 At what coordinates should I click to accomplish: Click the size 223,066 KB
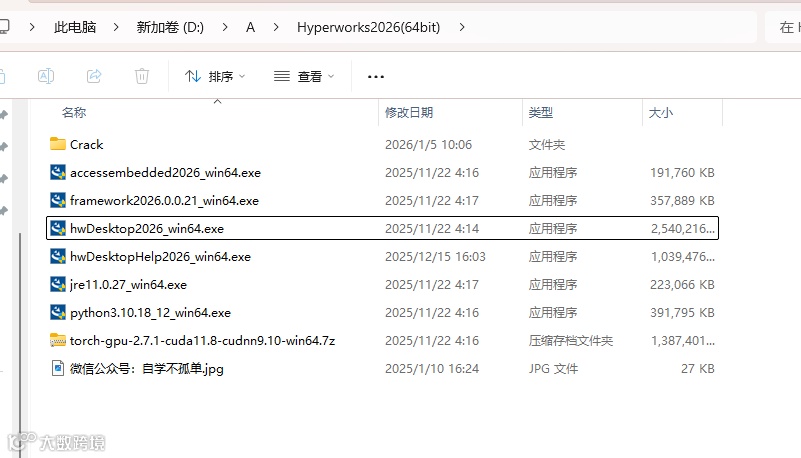point(682,285)
